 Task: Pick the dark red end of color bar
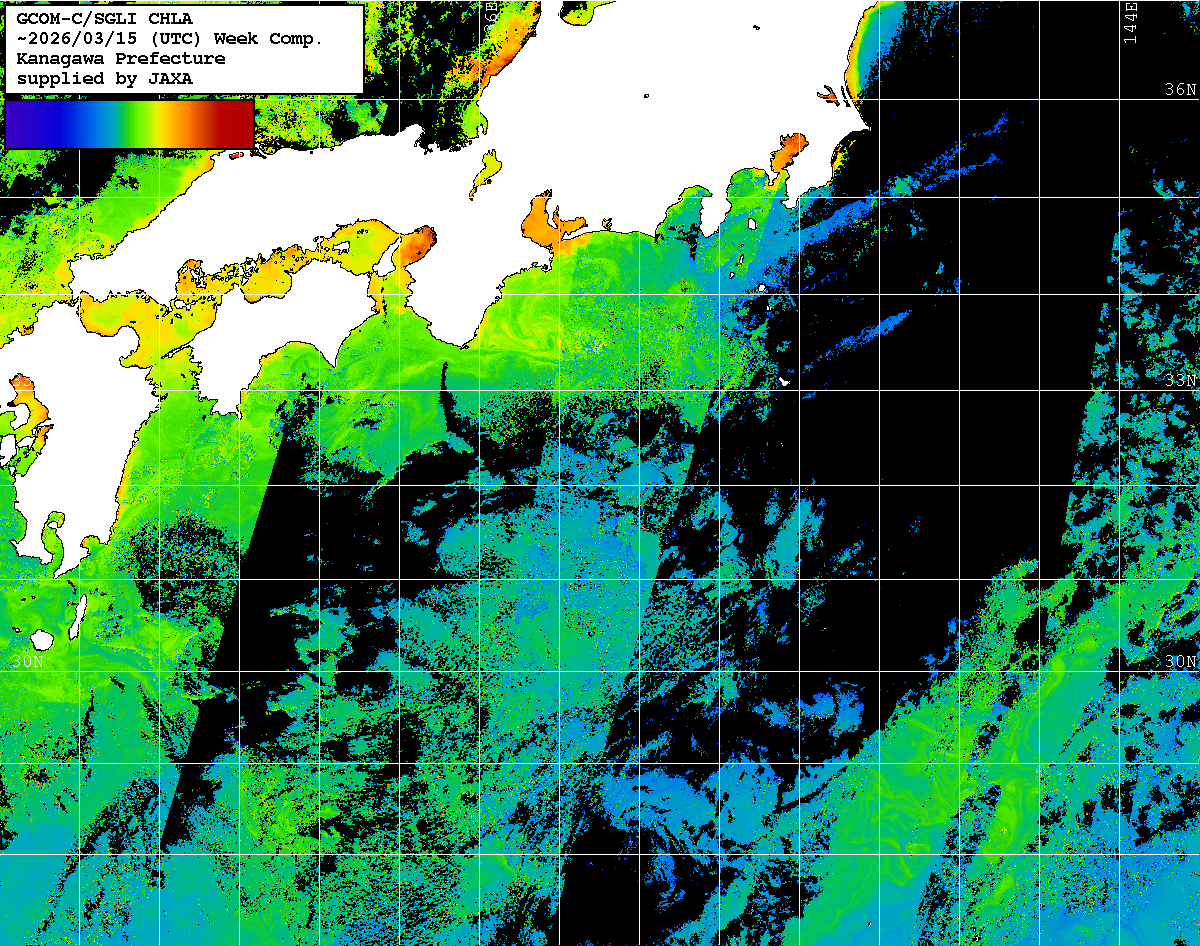coord(238,124)
